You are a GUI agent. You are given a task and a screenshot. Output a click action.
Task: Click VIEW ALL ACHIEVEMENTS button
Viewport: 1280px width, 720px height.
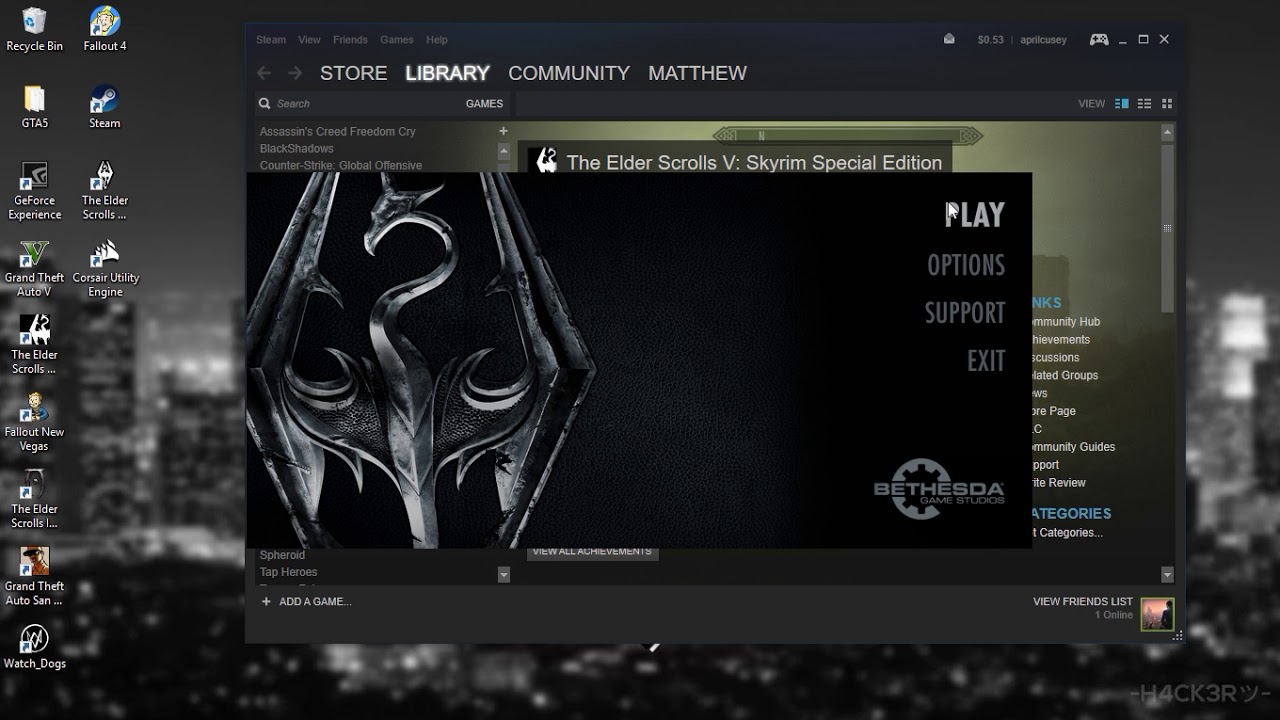(592, 553)
